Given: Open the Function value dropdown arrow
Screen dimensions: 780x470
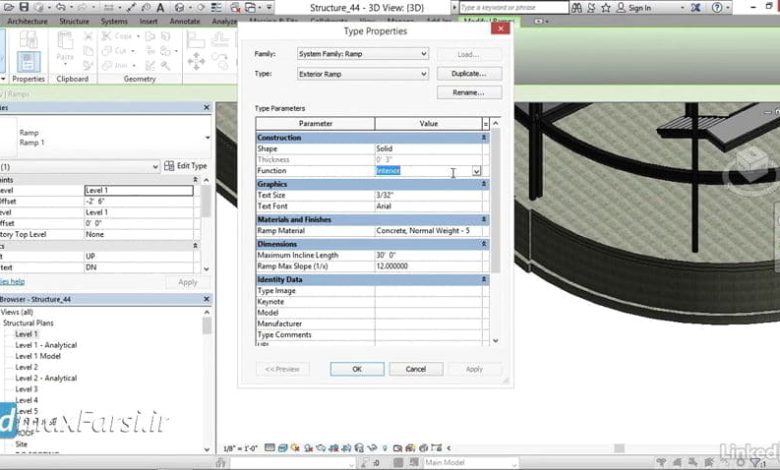Looking at the screenshot, I should [476, 171].
